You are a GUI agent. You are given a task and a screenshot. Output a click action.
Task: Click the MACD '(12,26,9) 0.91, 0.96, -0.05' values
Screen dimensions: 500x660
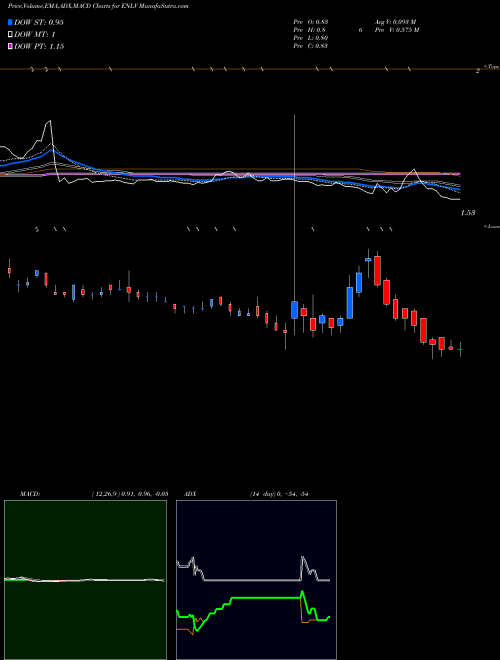pos(130,494)
